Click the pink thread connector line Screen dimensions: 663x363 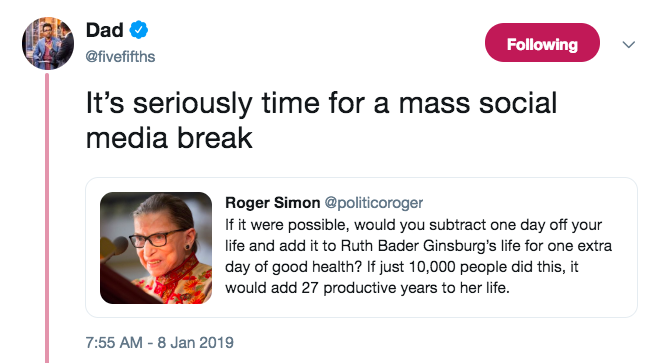pos(47,218)
